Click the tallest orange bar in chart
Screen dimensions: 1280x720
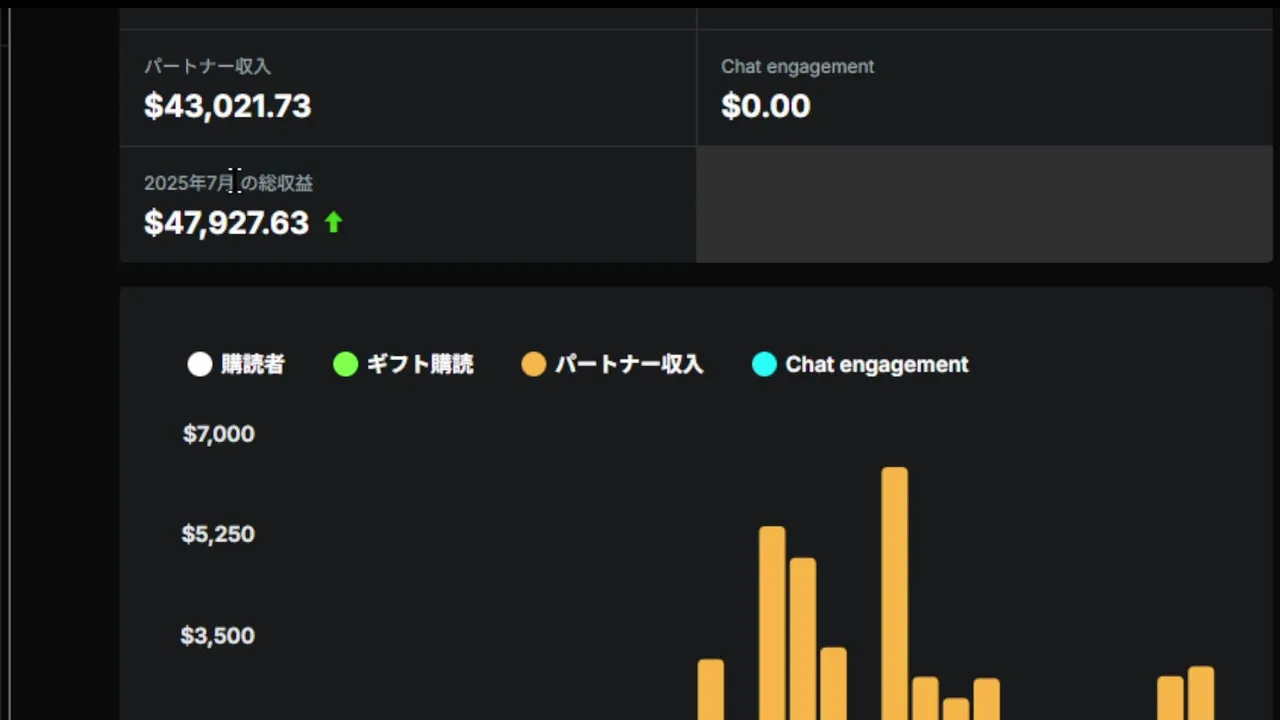click(895, 590)
